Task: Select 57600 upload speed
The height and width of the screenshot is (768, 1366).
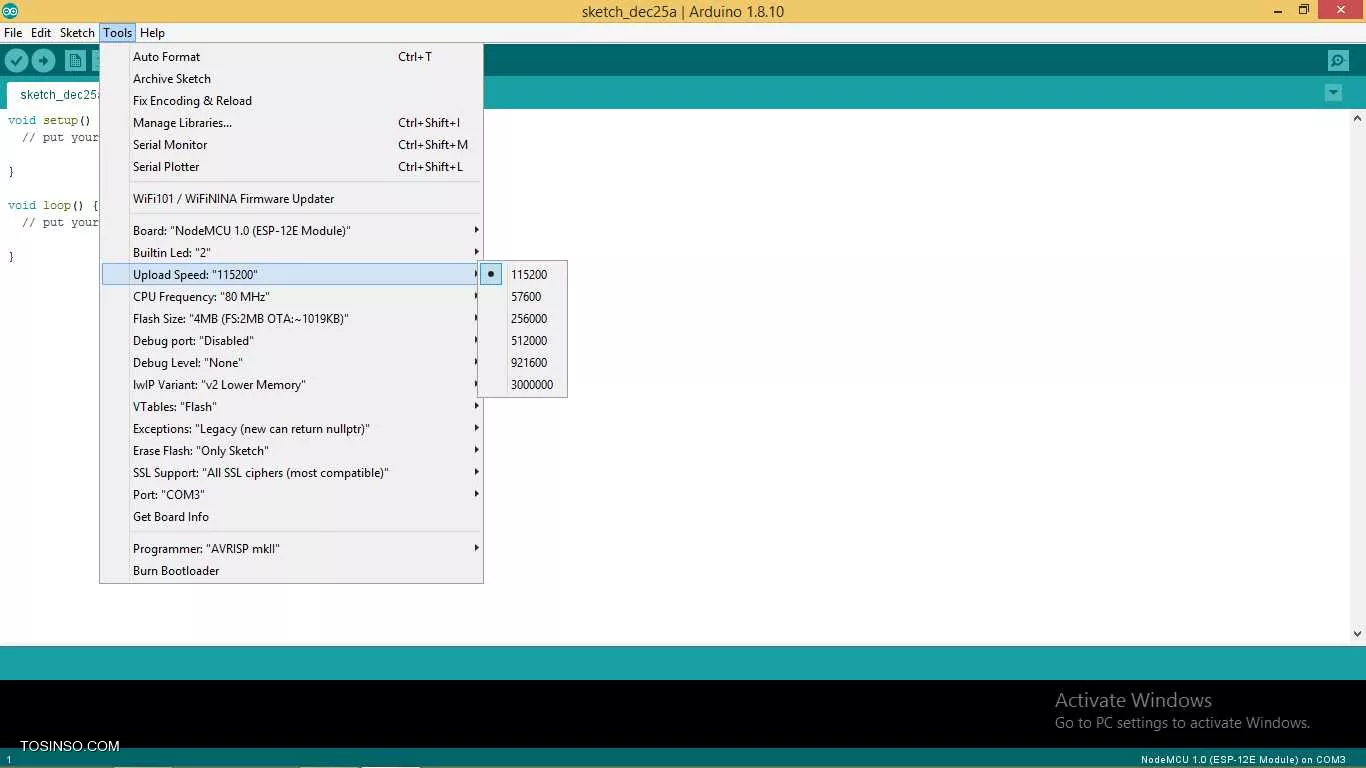Action: click(523, 297)
